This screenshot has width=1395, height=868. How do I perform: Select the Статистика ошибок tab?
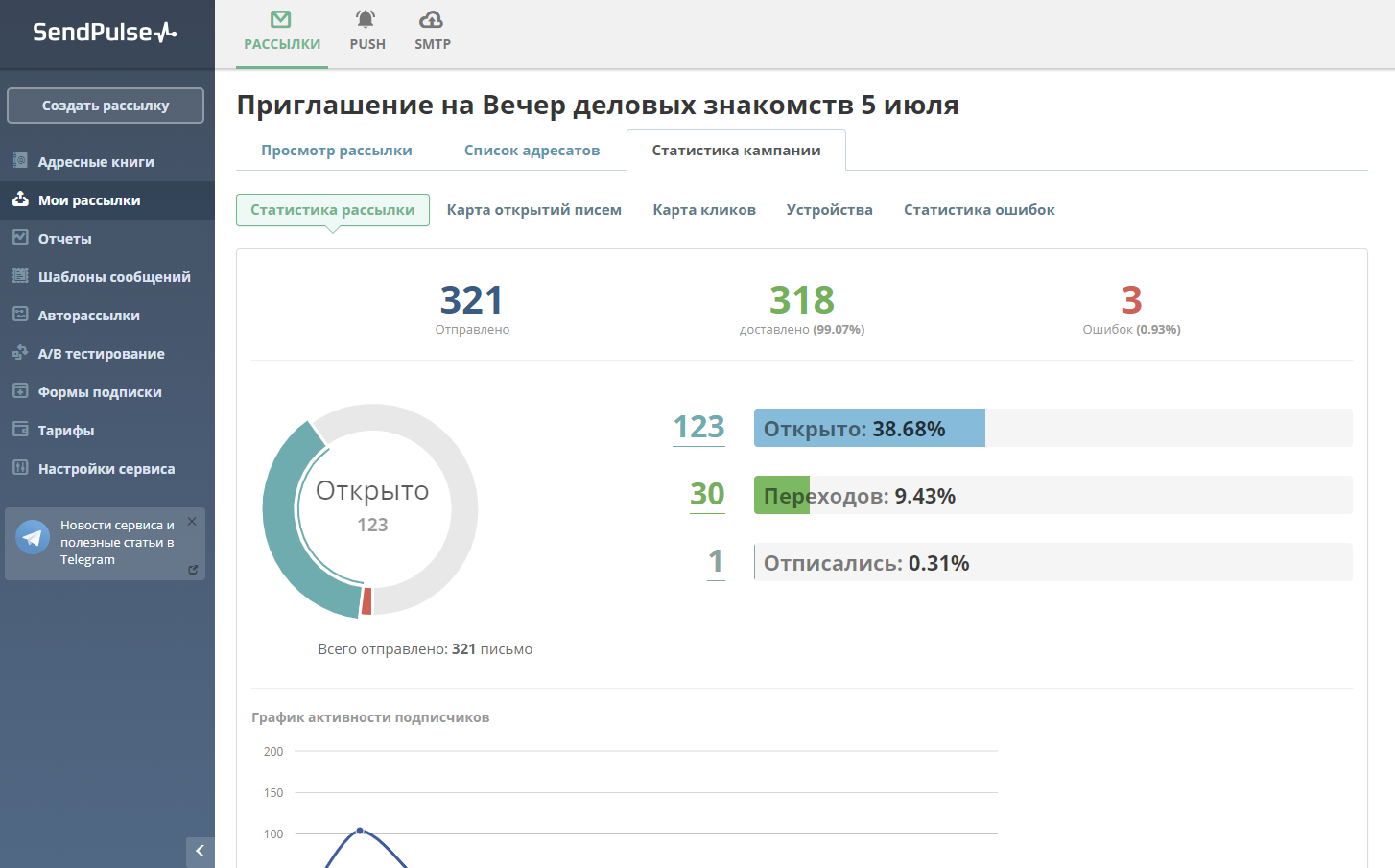point(979,210)
